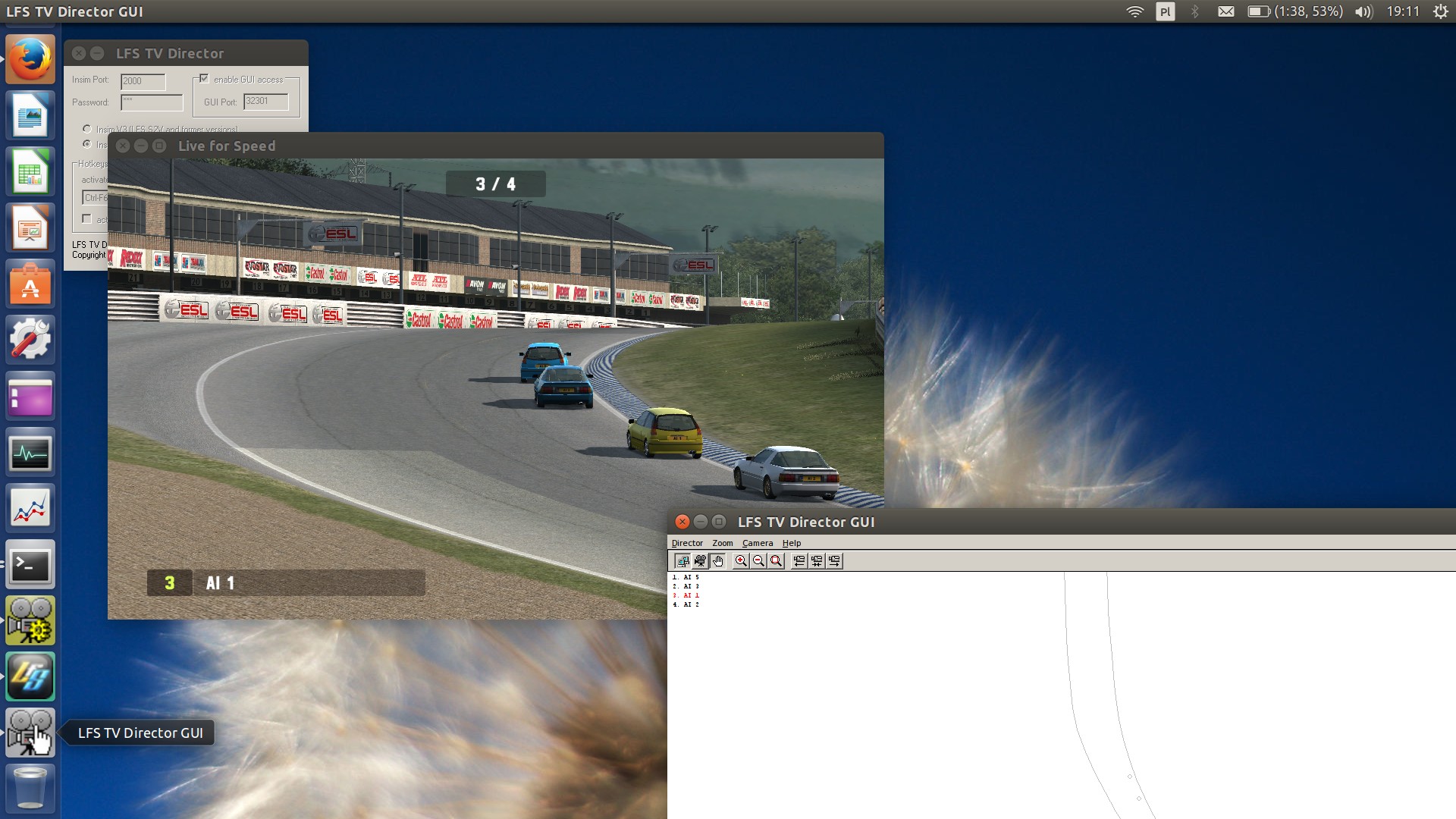Click the Insim Port input field

point(143,81)
